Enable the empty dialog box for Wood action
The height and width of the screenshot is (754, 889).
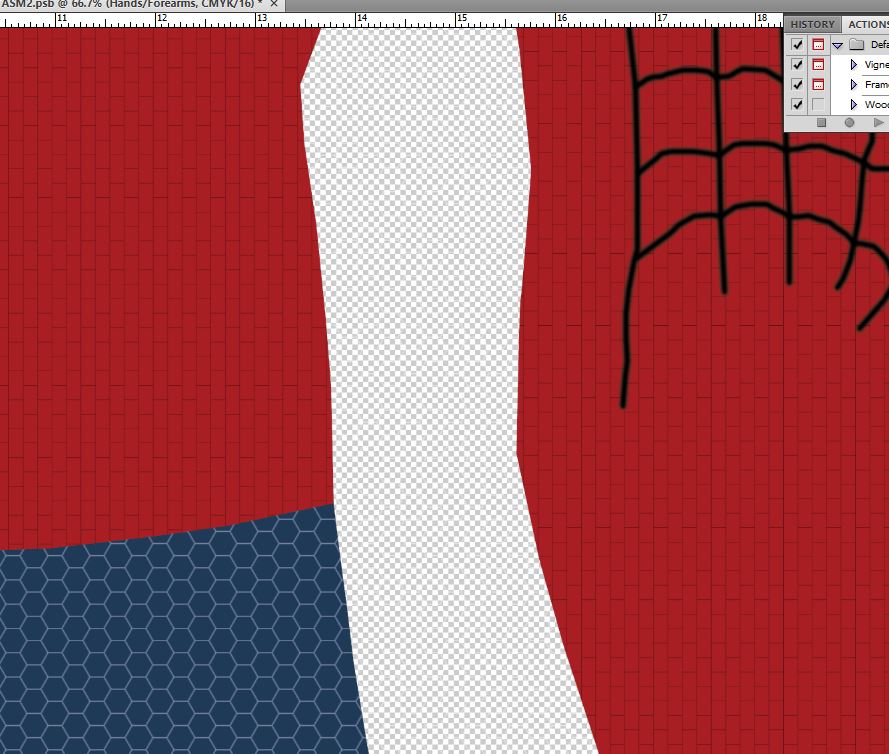click(818, 104)
